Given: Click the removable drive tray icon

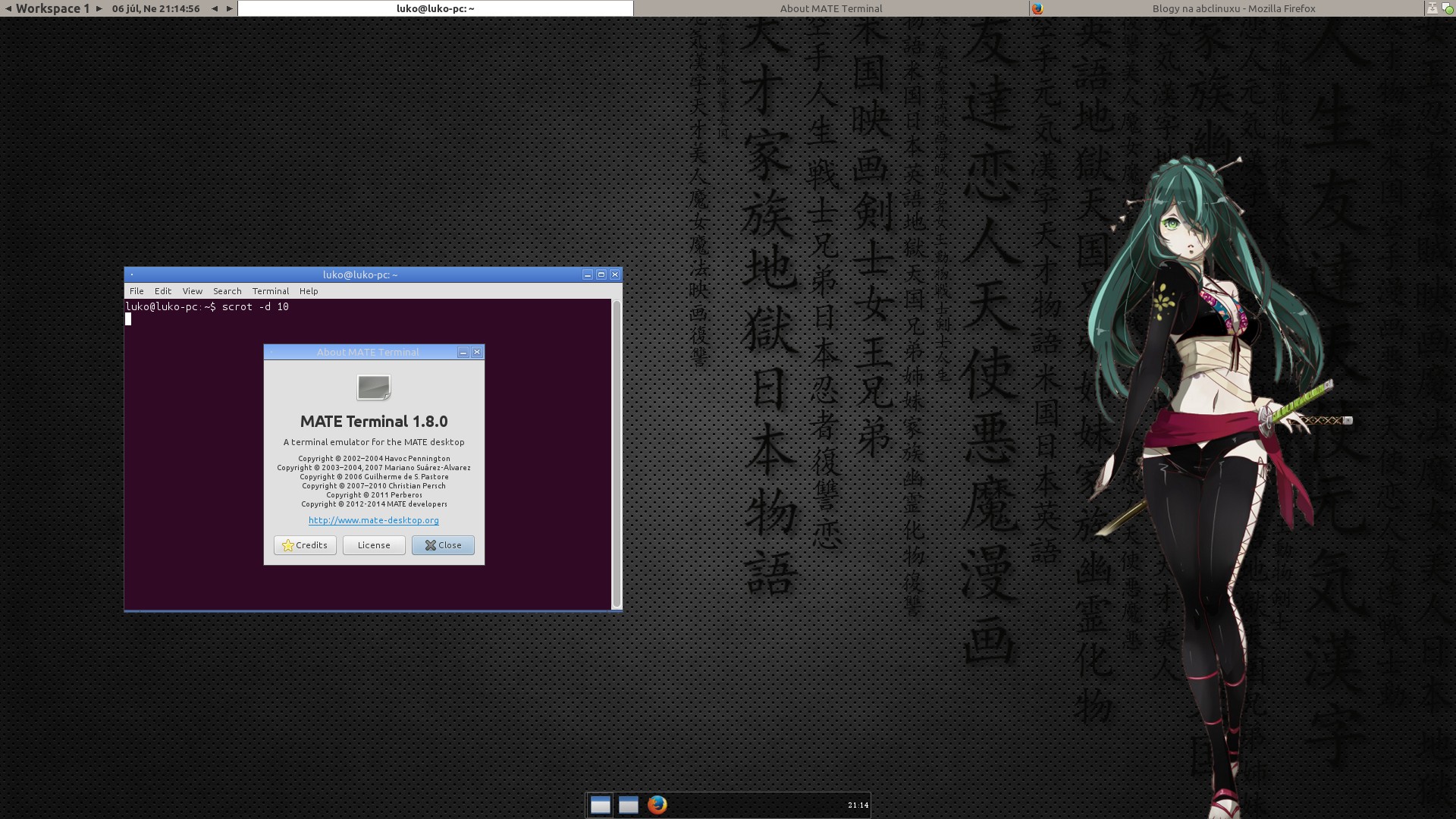Looking at the screenshot, I should pos(1432,8).
